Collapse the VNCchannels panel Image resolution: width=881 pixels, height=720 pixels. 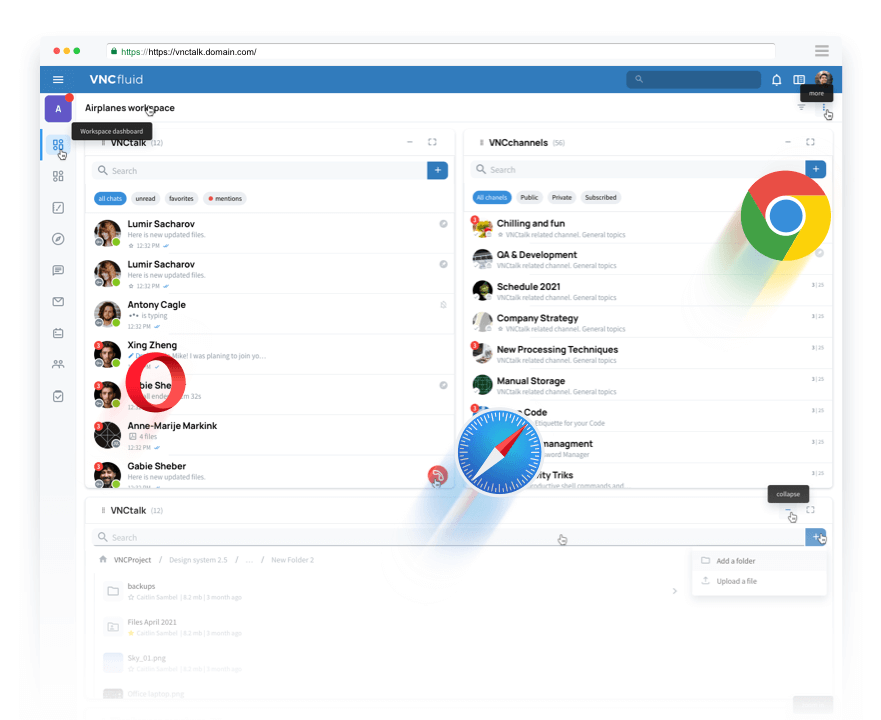point(788,142)
